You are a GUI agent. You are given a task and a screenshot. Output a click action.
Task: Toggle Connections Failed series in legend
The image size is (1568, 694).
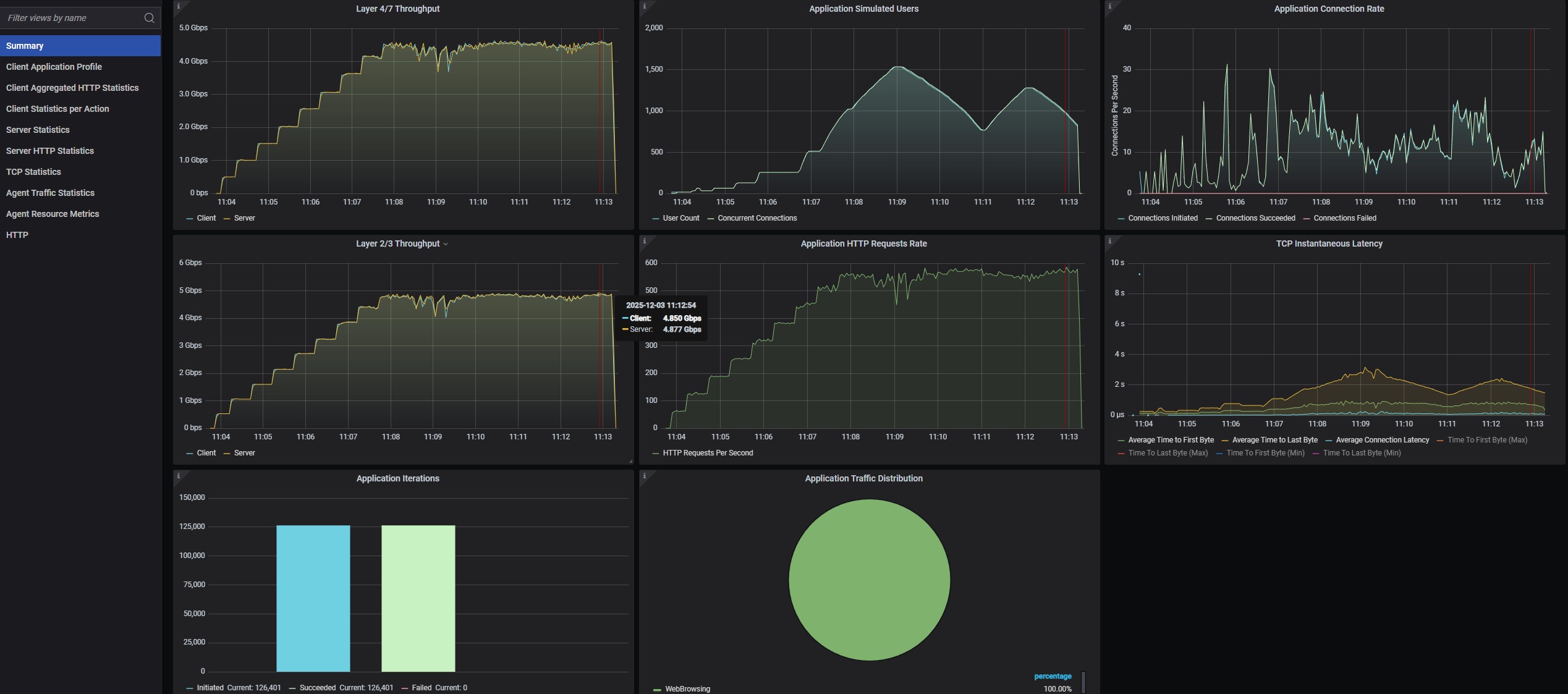coord(1344,218)
